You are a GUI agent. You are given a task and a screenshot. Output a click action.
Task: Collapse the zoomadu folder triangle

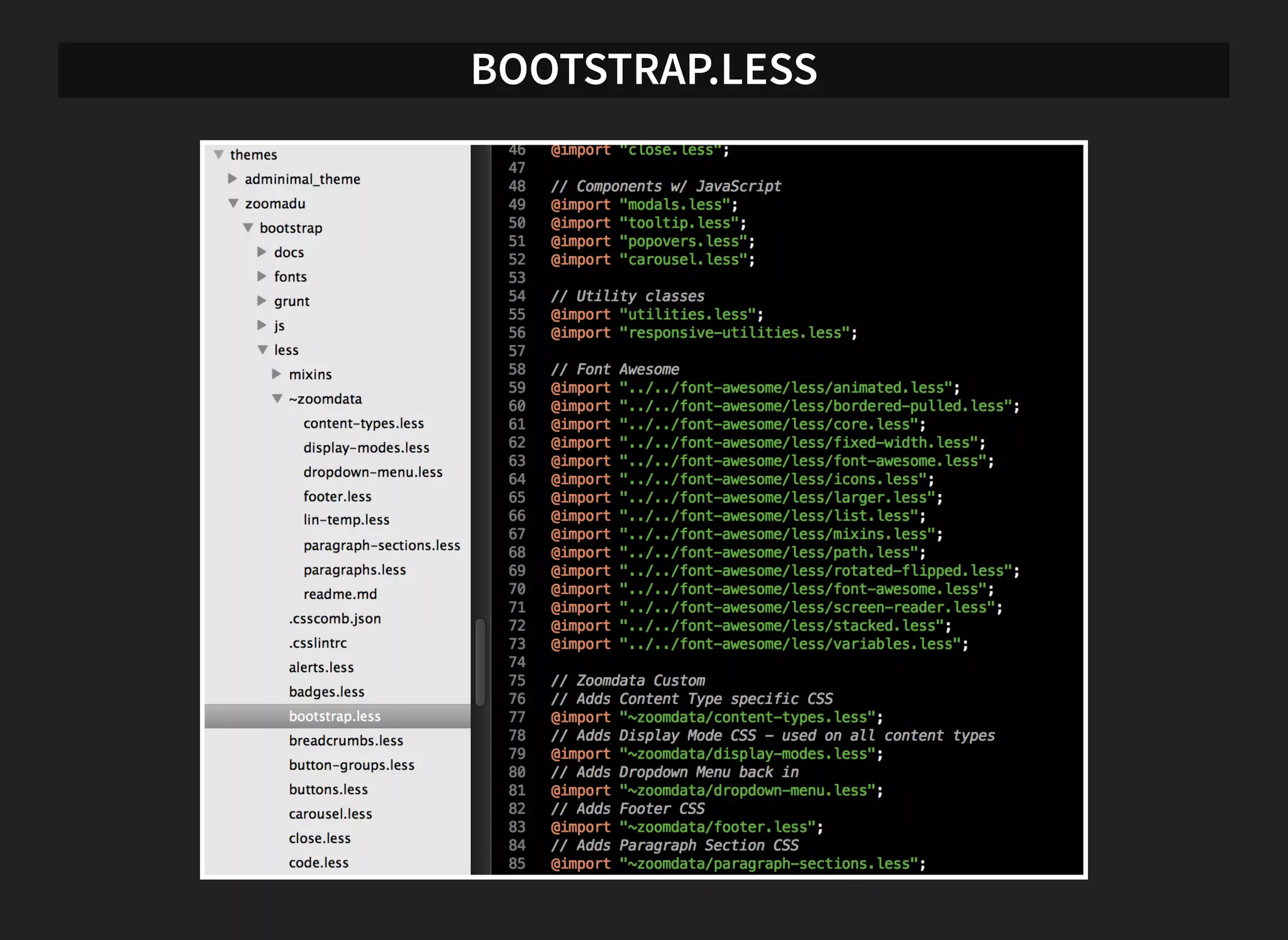tap(233, 203)
